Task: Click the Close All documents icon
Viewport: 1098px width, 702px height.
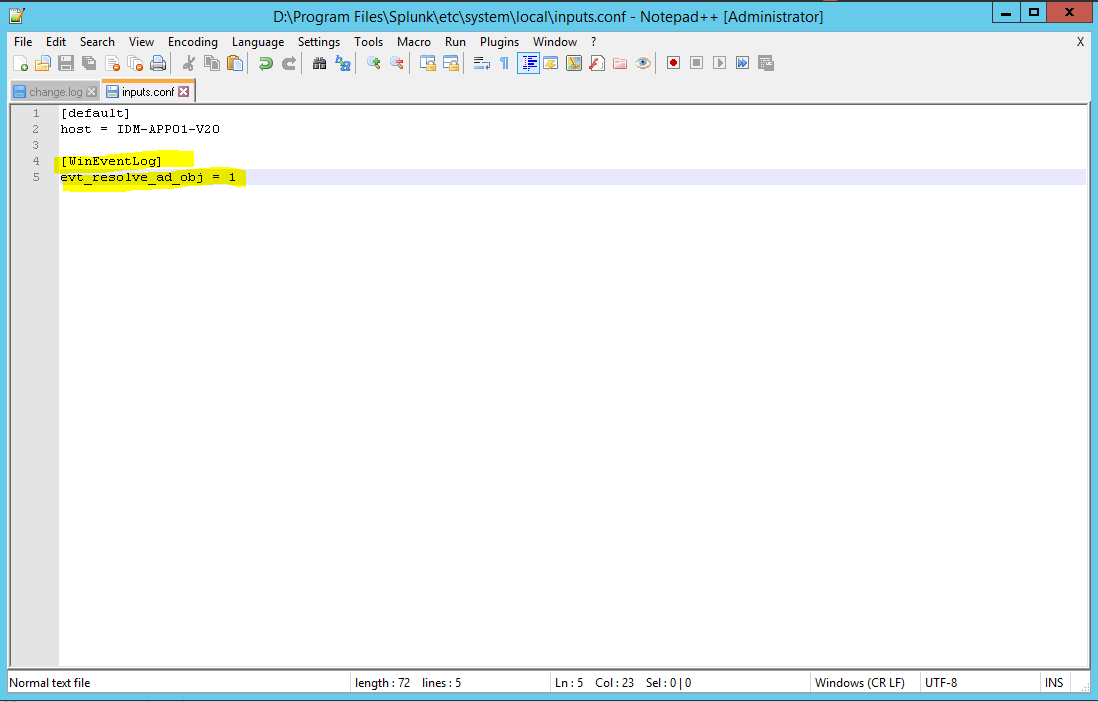Action: tap(135, 64)
